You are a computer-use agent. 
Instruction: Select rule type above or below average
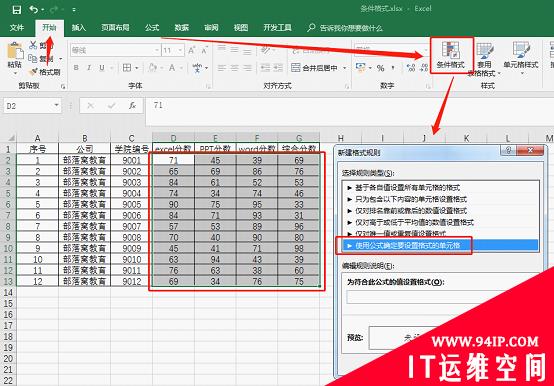click(x=441, y=222)
